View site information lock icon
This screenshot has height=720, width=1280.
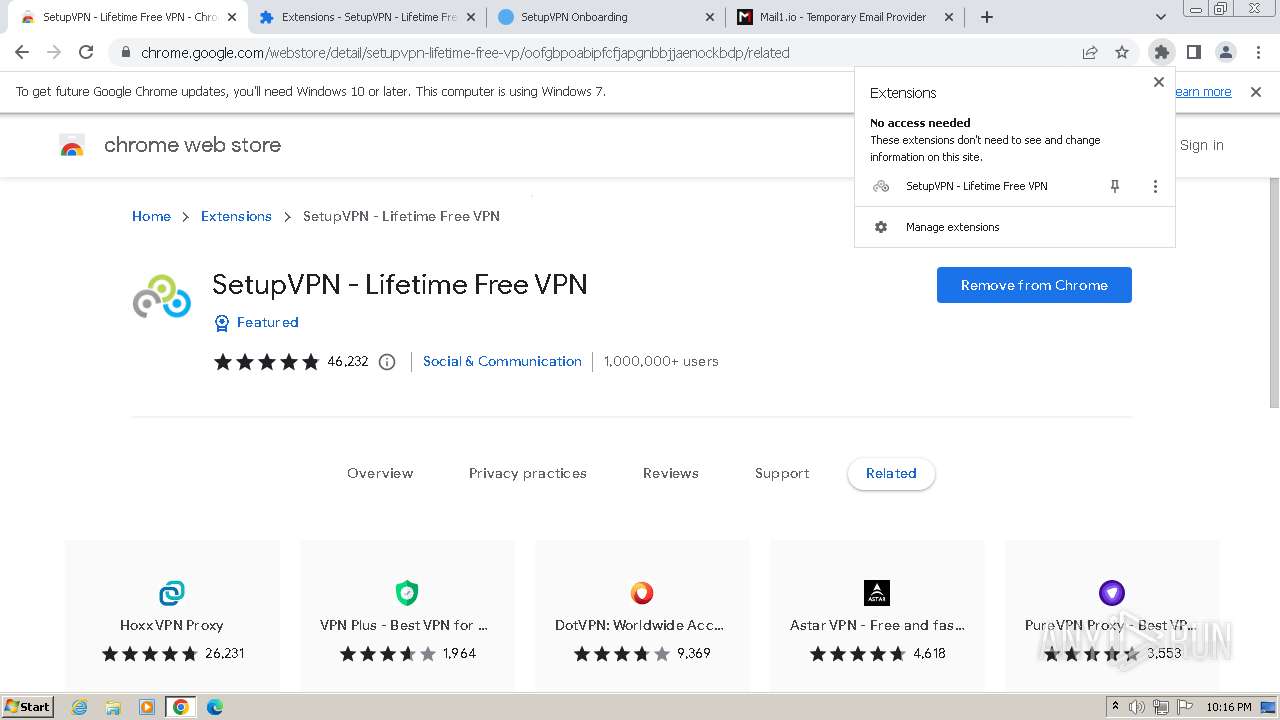[124, 53]
